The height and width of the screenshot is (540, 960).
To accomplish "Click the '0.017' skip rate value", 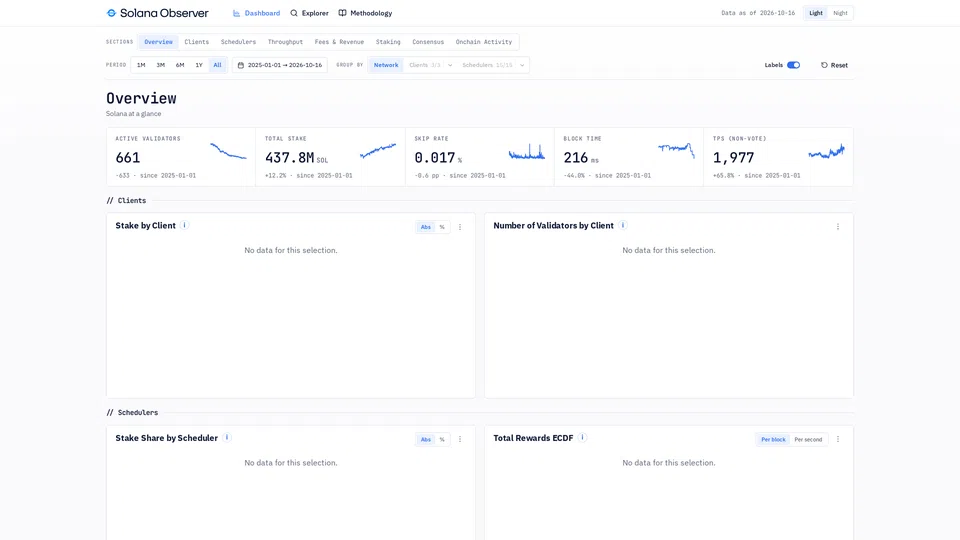I will click(435, 158).
